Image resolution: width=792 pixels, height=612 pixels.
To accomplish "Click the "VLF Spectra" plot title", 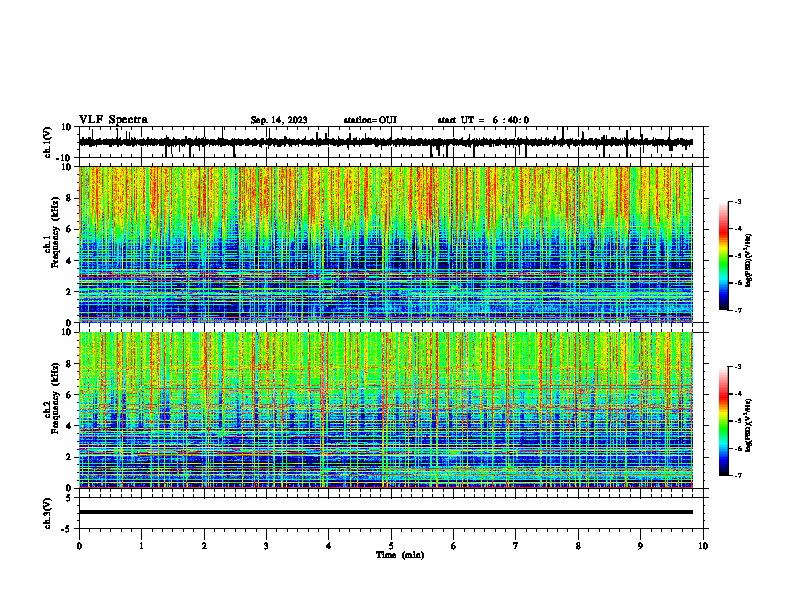I will pyautogui.click(x=113, y=120).
